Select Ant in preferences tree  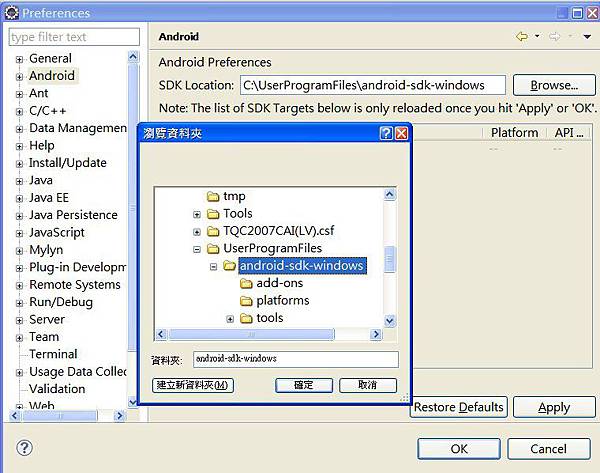pos(39,93)
